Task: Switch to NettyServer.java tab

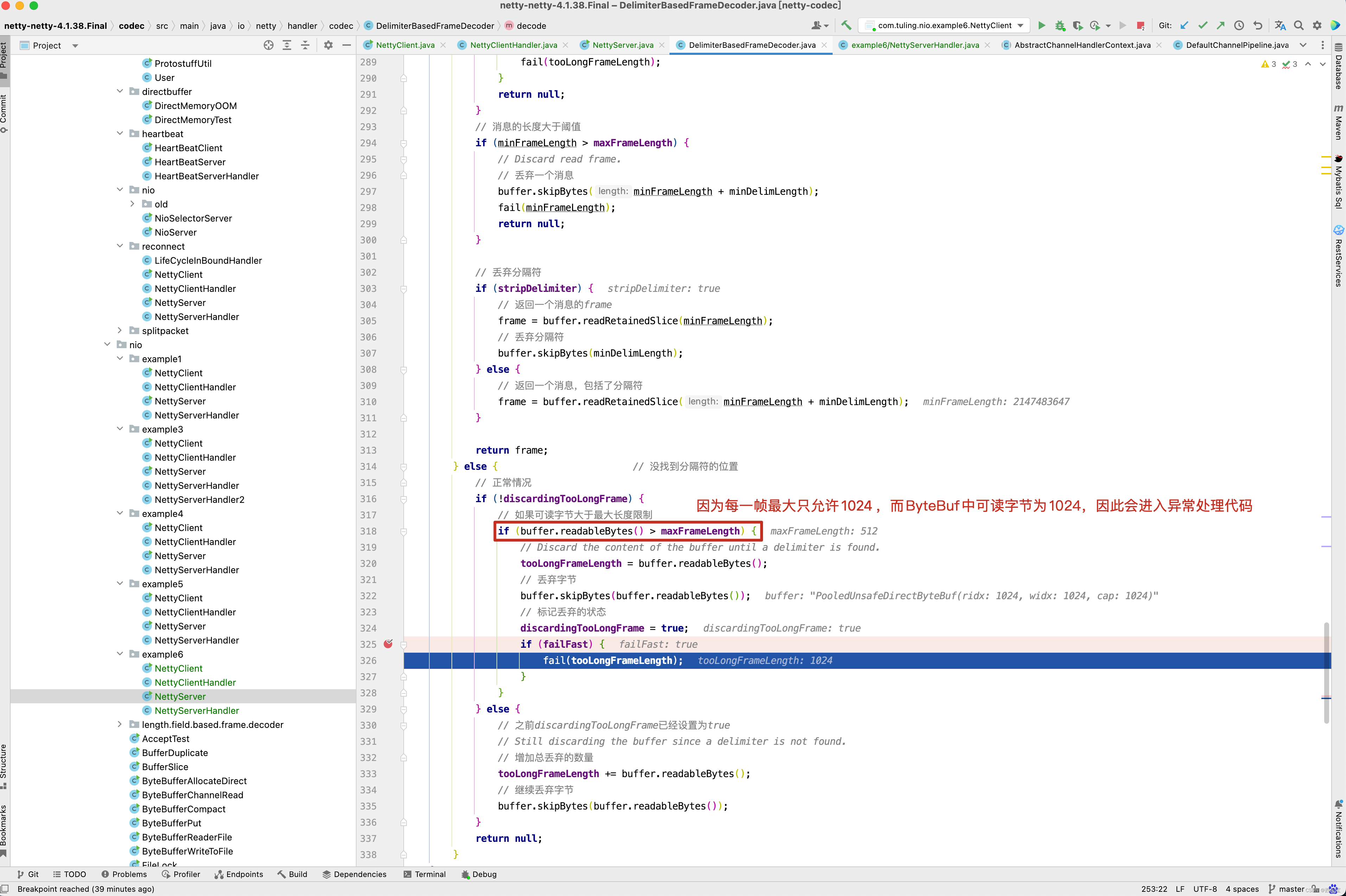Action: coord(622,45)
